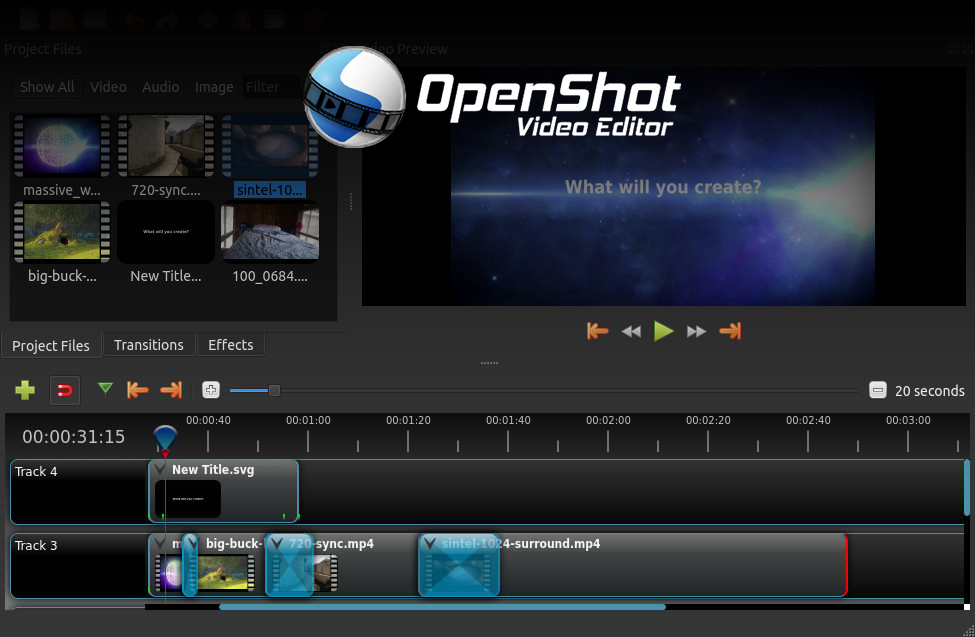Image resolution: width=975 pixels, height=637 pixels.
Task: Filter project files by Video
Action: coord(108,87)
